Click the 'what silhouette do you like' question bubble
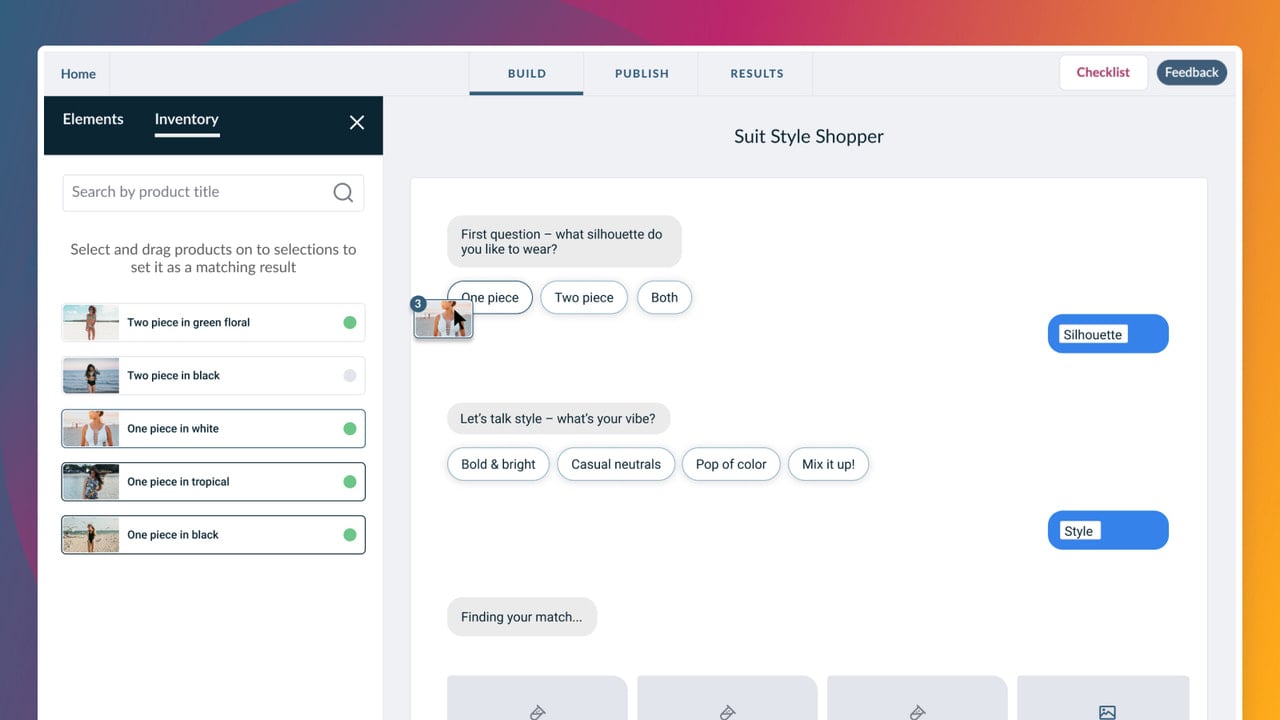1280x720 pixels. pyautogui.click(x=564, y=242)
